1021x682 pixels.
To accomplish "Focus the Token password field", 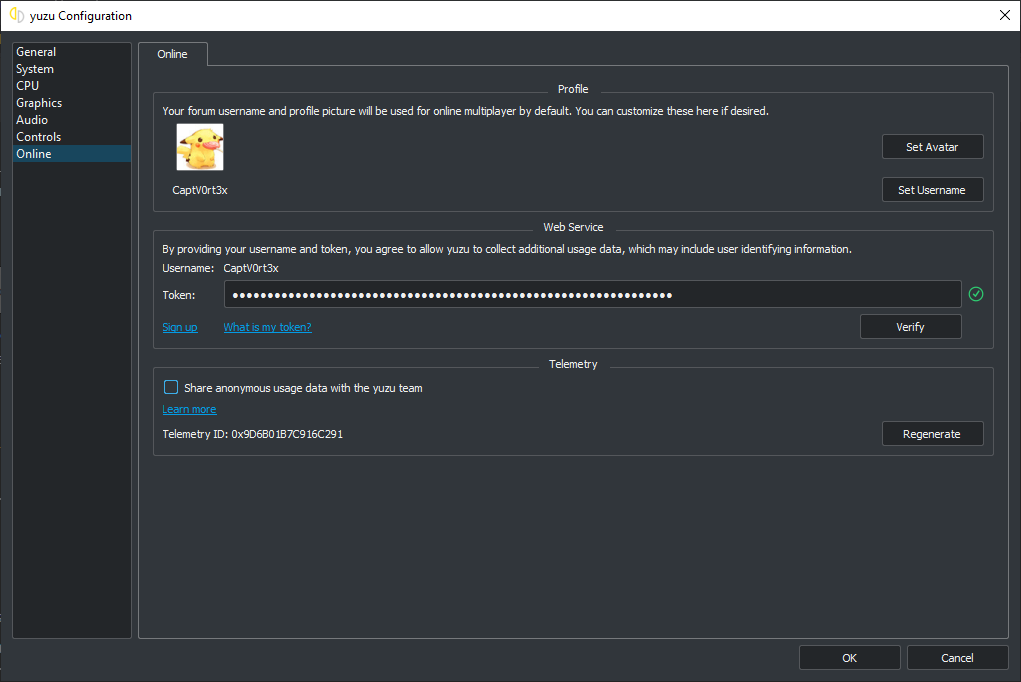I will (593, 294).
